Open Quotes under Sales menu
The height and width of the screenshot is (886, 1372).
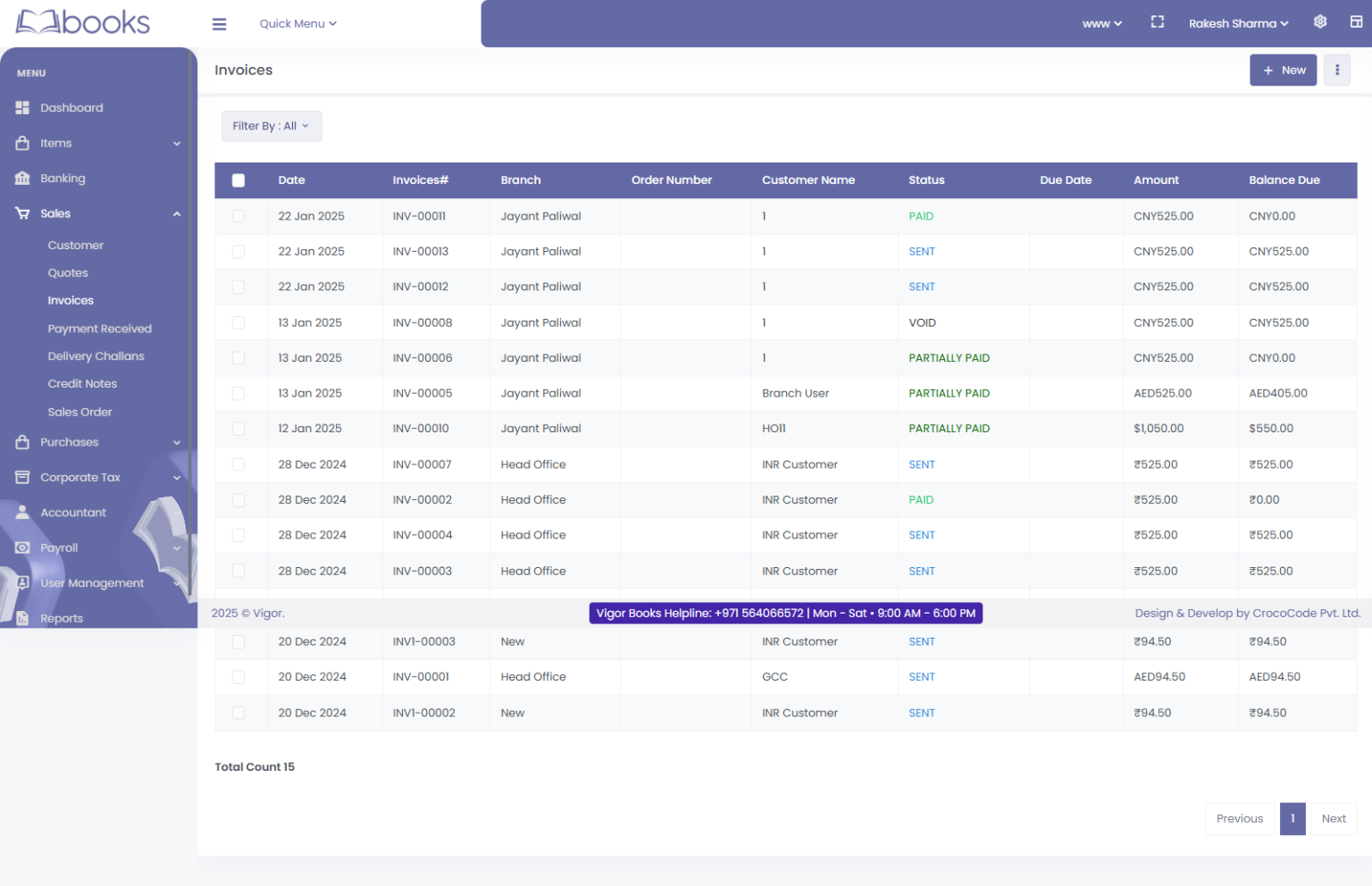[68, 273]
